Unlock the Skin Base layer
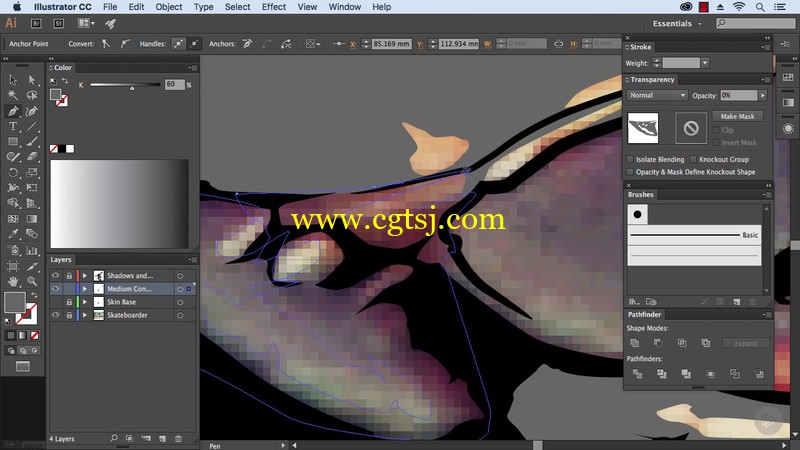 [x=69, y=302]
